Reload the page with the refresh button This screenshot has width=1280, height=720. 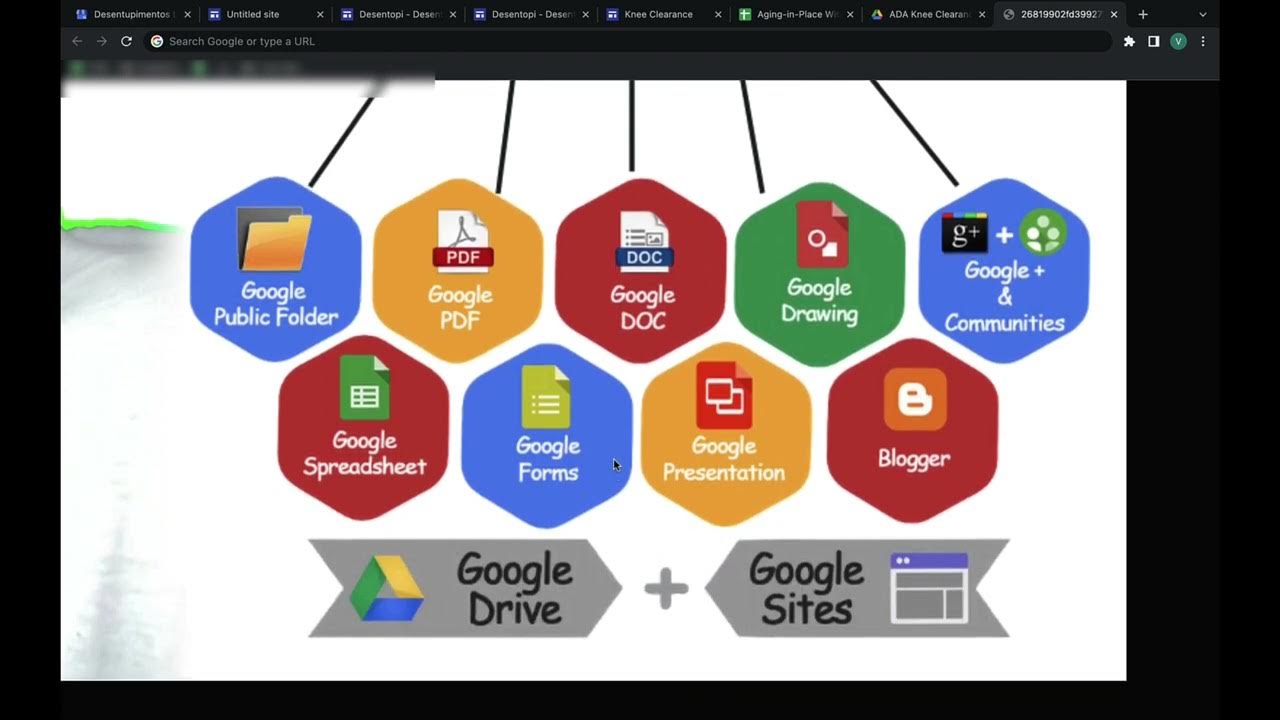pos(126,41)
